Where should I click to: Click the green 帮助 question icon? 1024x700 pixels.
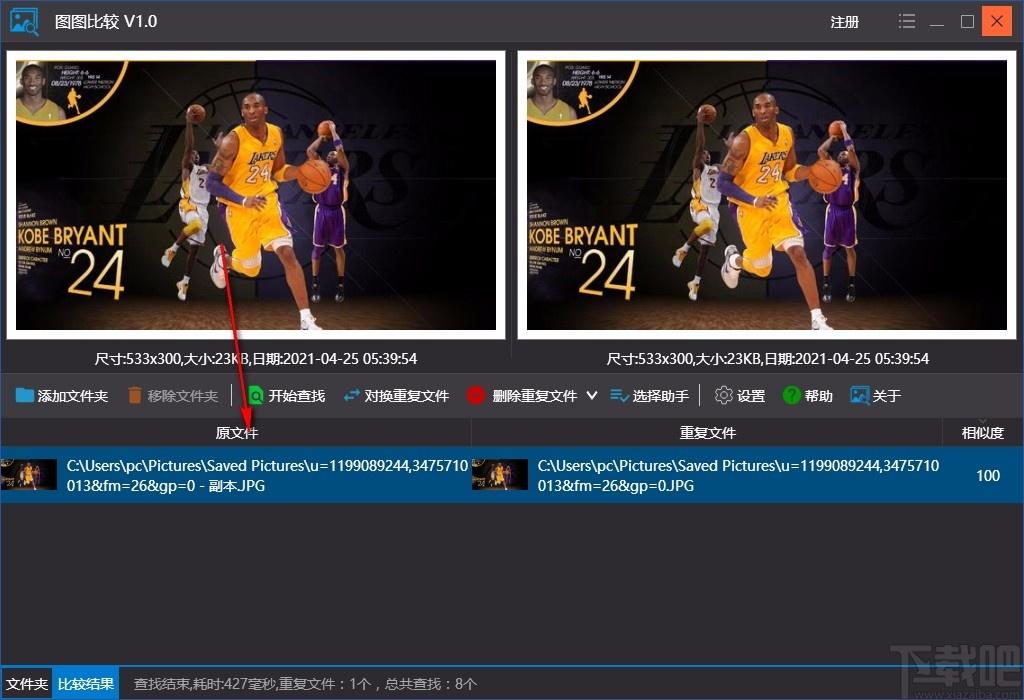(792, 395)
